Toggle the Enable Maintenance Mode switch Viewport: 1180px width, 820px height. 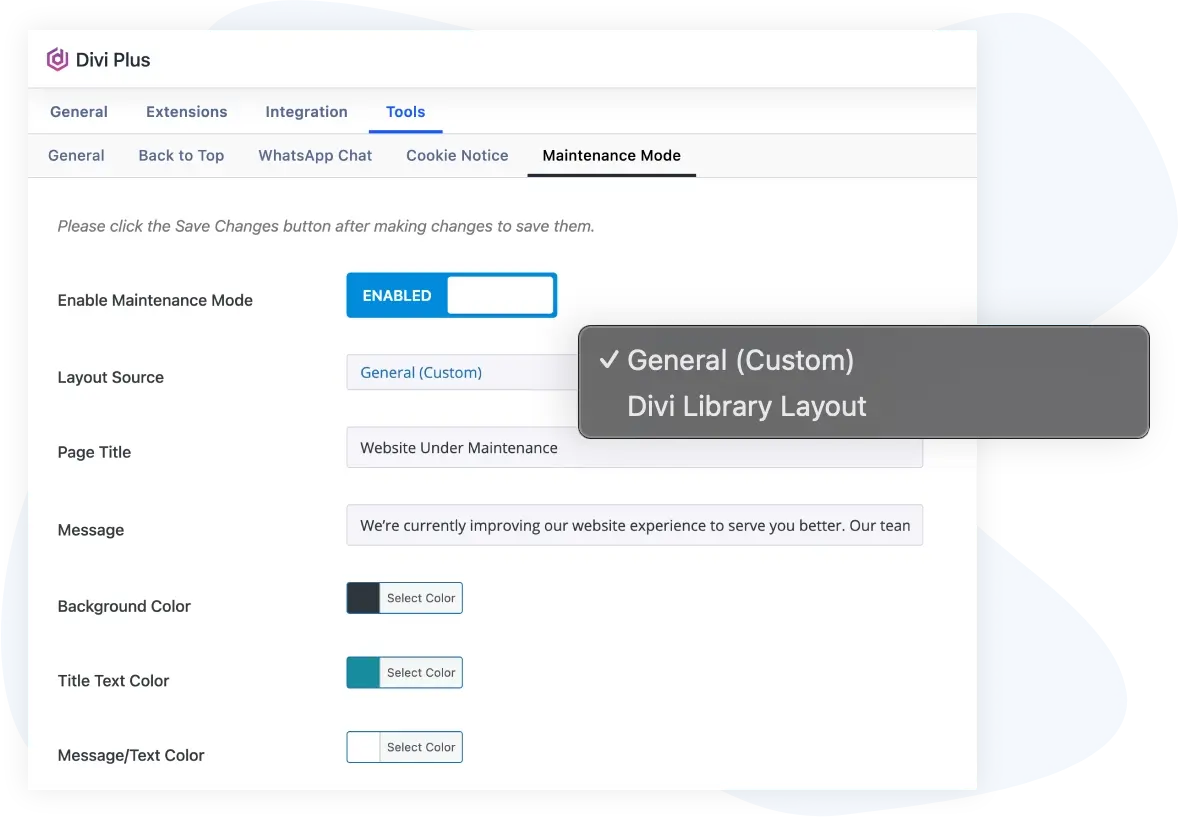452,295
